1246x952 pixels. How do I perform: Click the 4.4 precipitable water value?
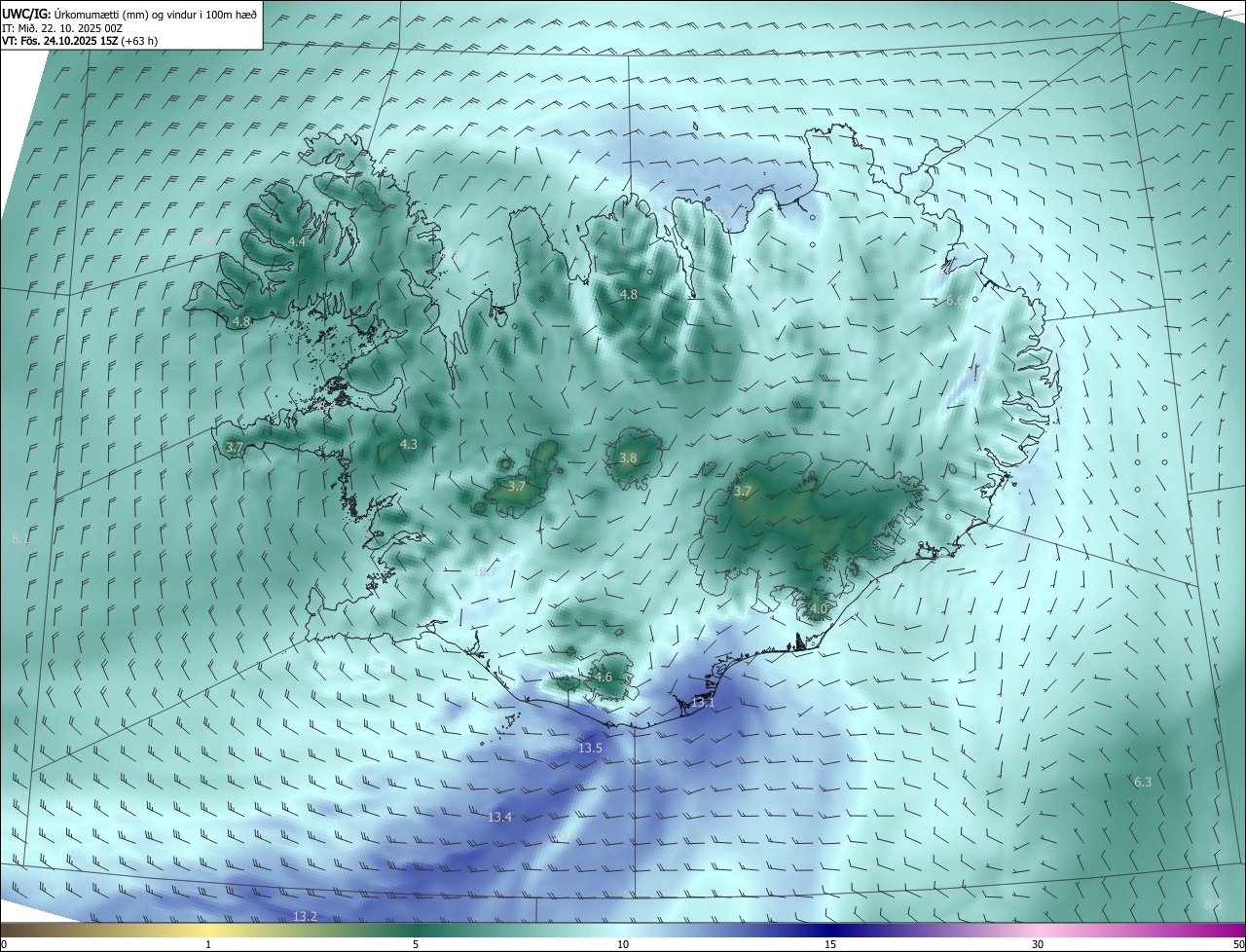pos(296,241)
